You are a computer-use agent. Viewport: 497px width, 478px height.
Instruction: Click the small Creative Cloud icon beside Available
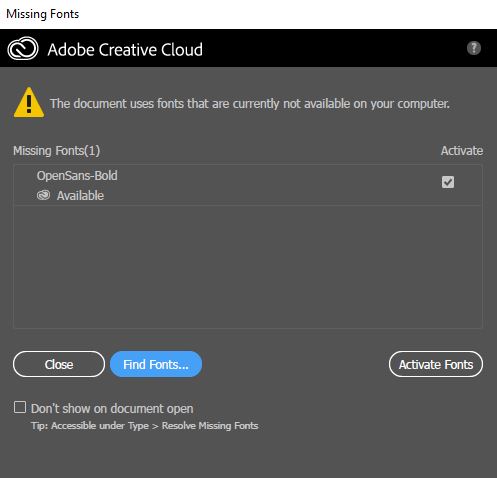pos(43,195)
